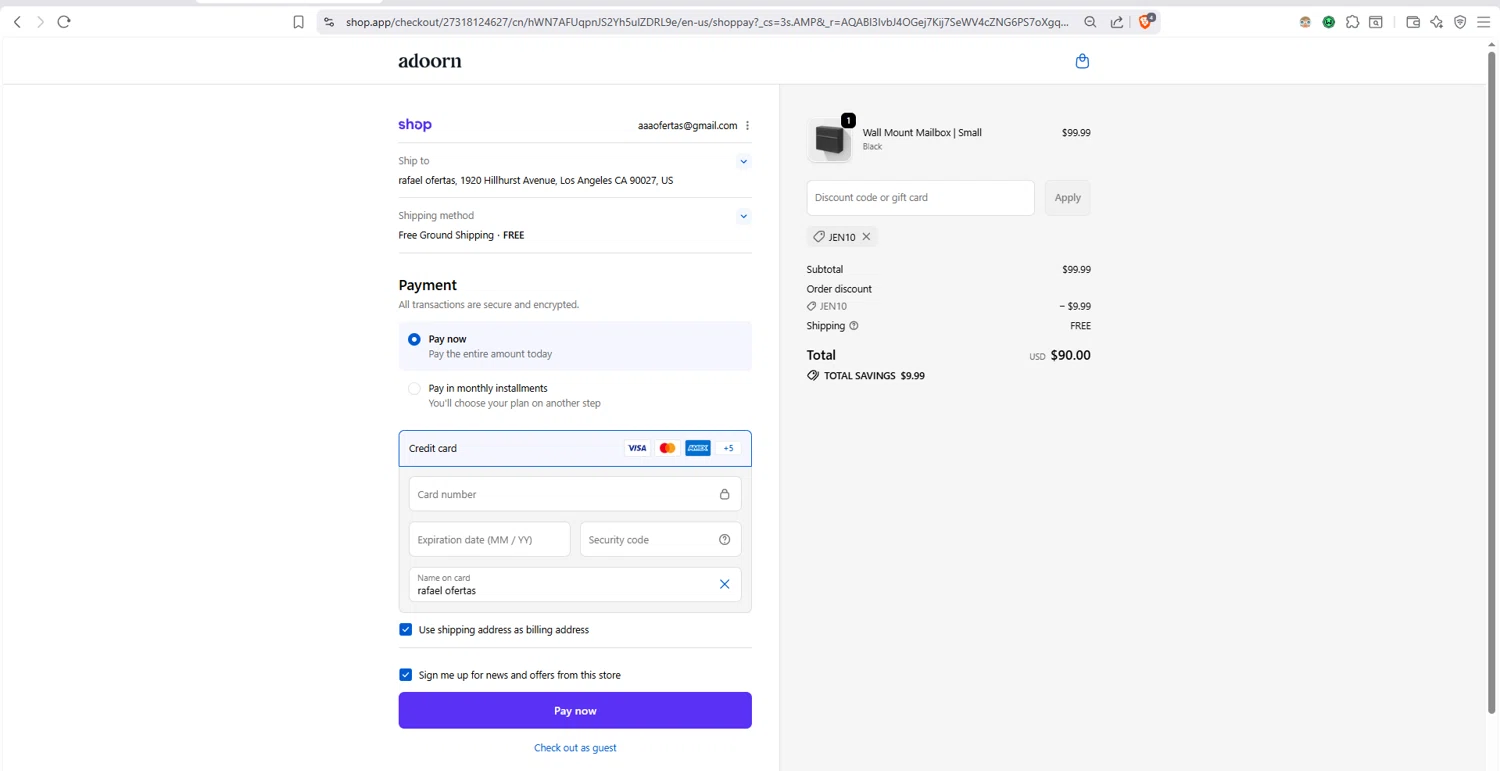This screenshot has width=1500, height=771.
Task: Toggle Use shipping address as billing address
Action: [405, 630]
